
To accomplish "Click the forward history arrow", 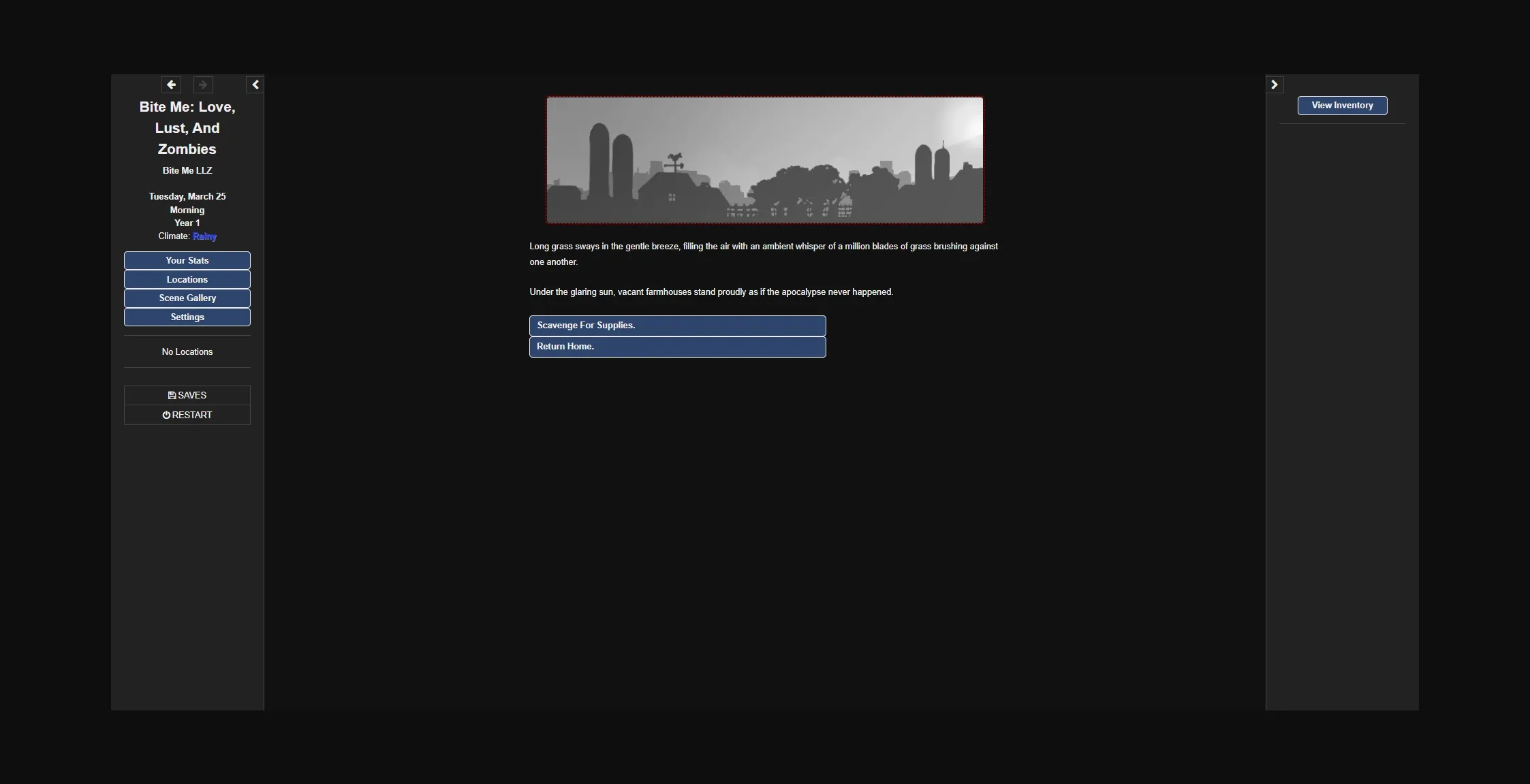I will coord(203,84).
